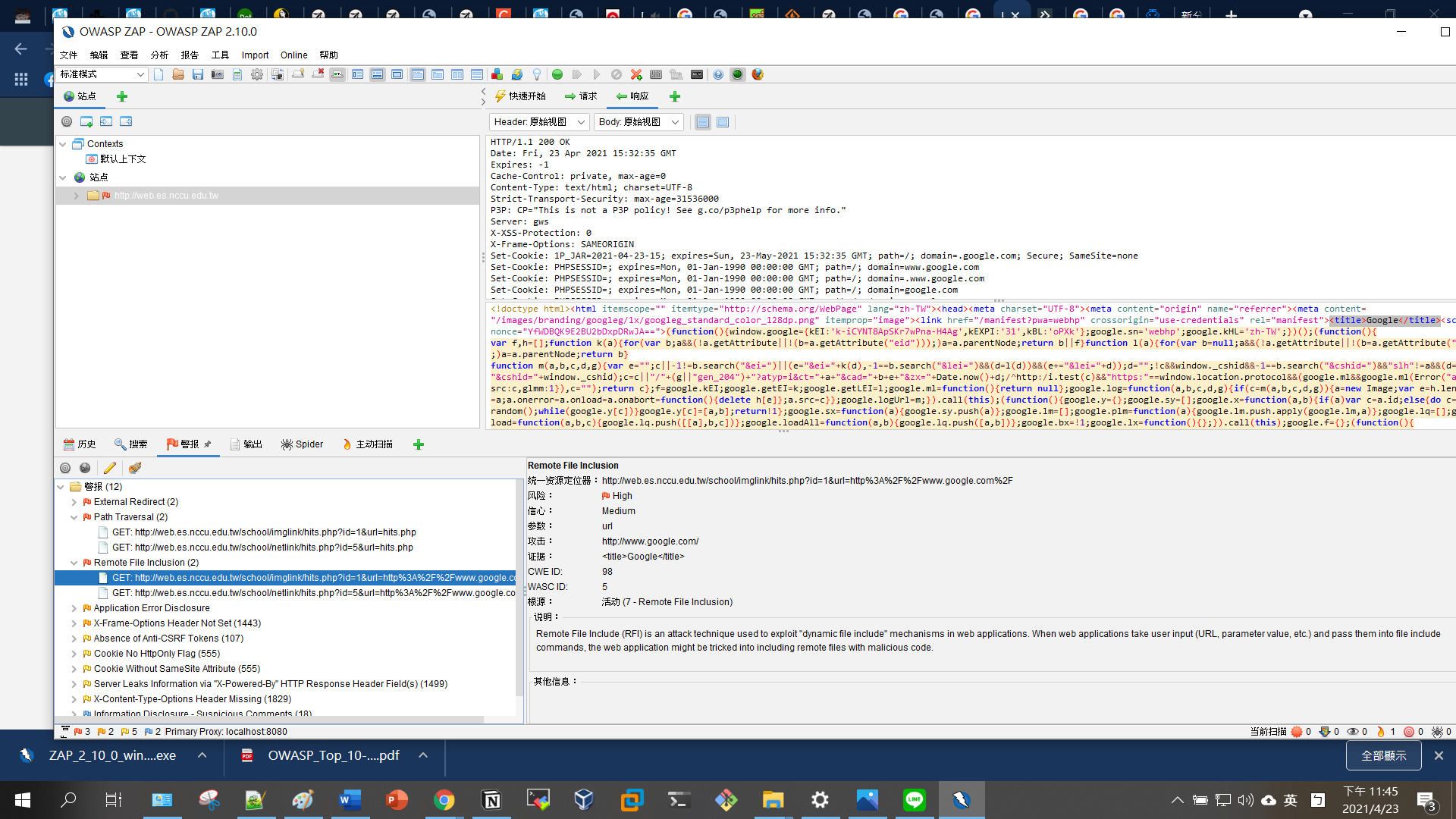Switch to the 历史 (History) tab

[80, 444]
